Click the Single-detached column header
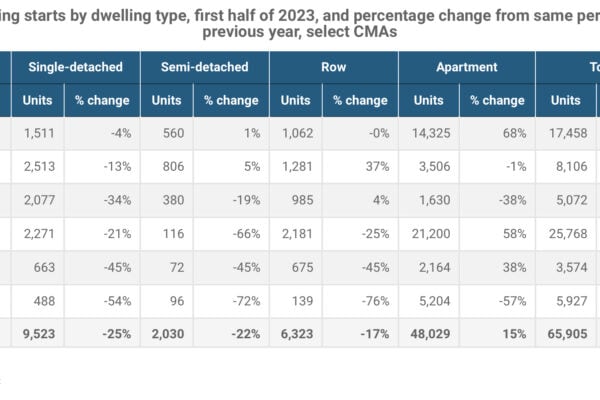The width and height of the screenshot is (600, 400). [76, 67]
